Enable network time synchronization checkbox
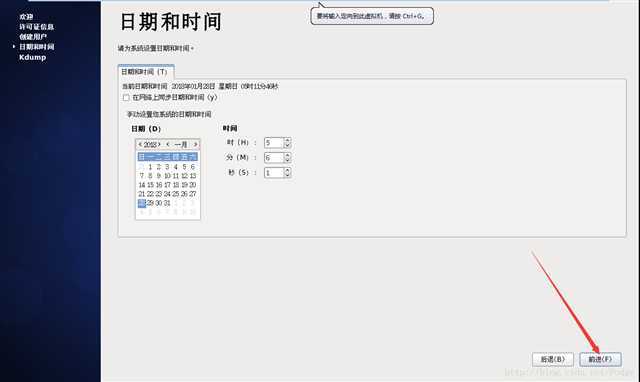The image size is (640, 382). (126, 98)
